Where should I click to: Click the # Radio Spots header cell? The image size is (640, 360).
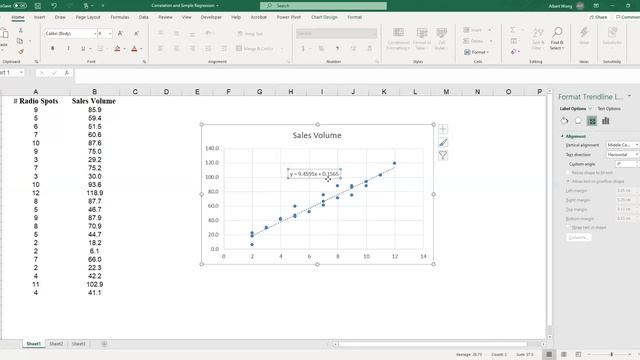point(36,101)
